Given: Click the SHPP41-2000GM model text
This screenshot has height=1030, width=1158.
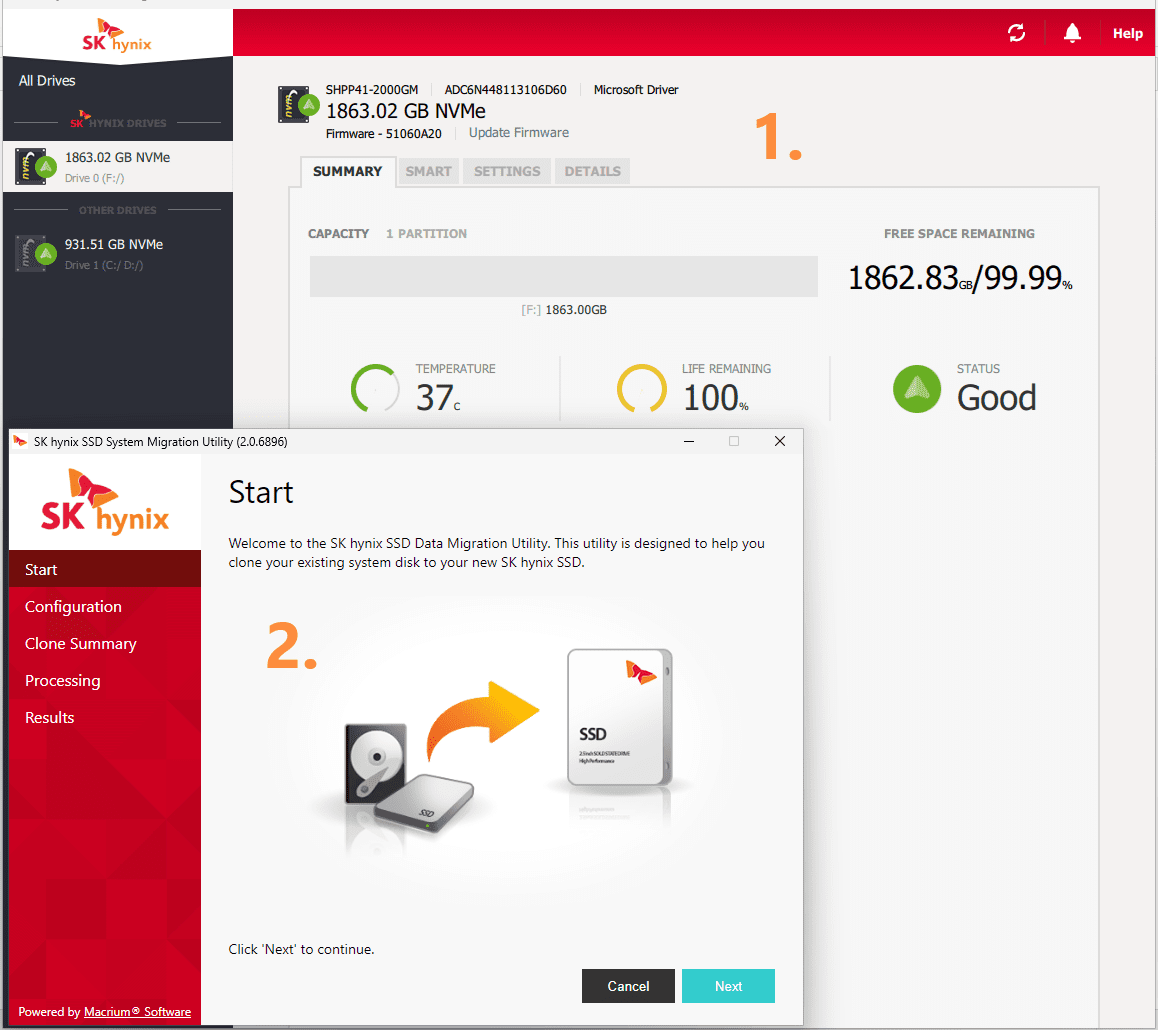Looking at the screenshot, I should tap(371, 90).
